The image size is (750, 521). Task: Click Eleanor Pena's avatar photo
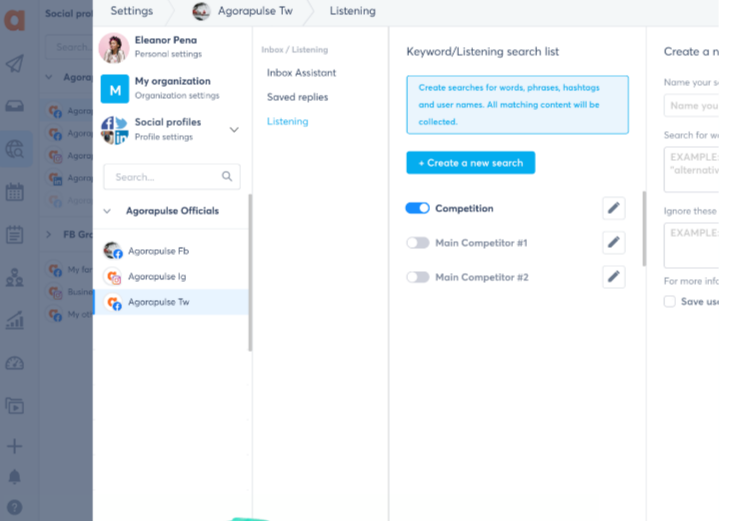[114, 48]
